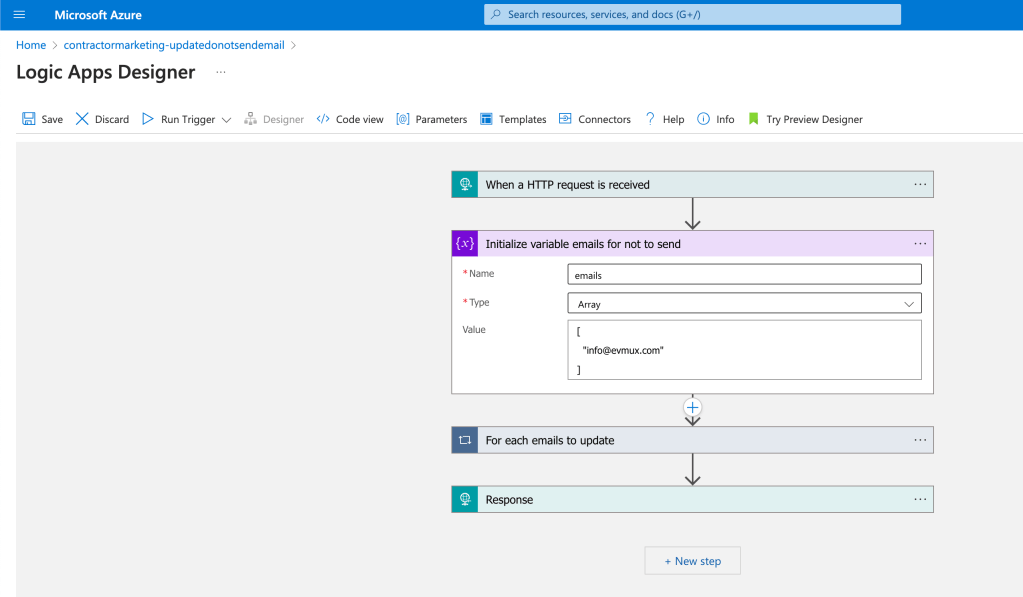Viewport: 1023px width, 597px height.
Task: Open ellipsis menu next to Logic Apps Designer title
Action: coord(221,72)
